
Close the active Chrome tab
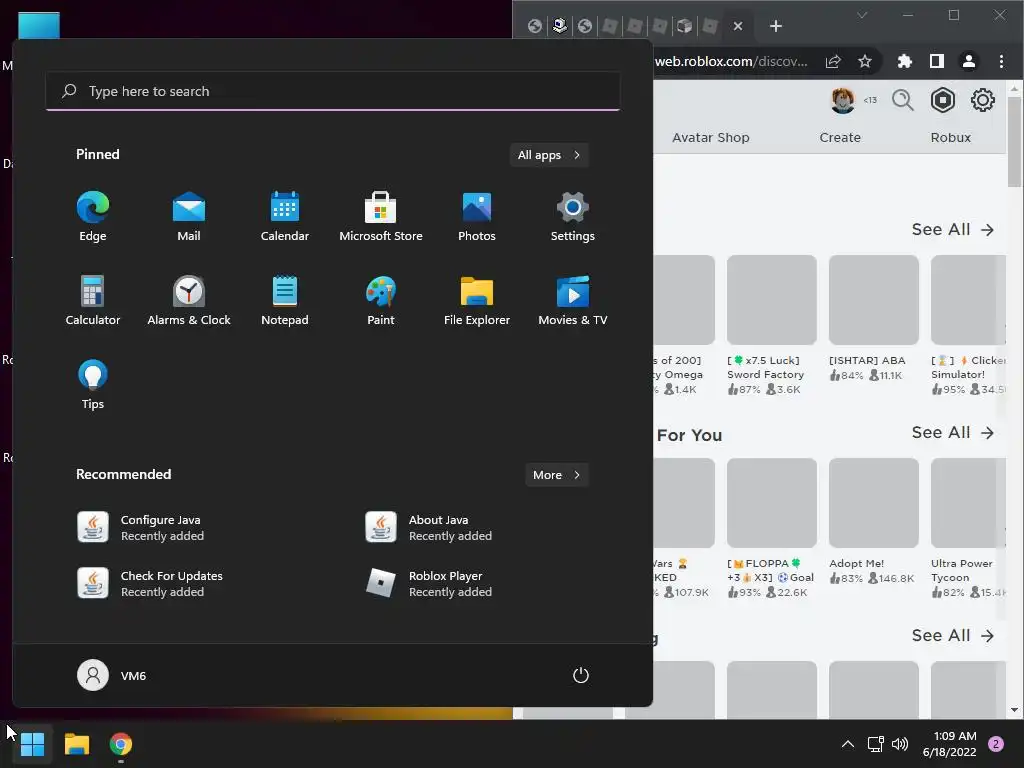(738, 26)
